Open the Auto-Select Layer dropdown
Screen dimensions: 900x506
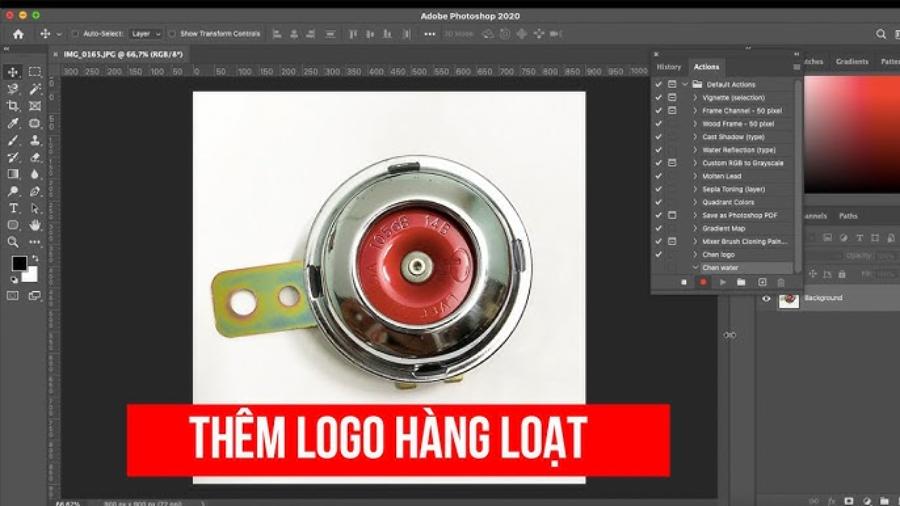tap(145, 34)
